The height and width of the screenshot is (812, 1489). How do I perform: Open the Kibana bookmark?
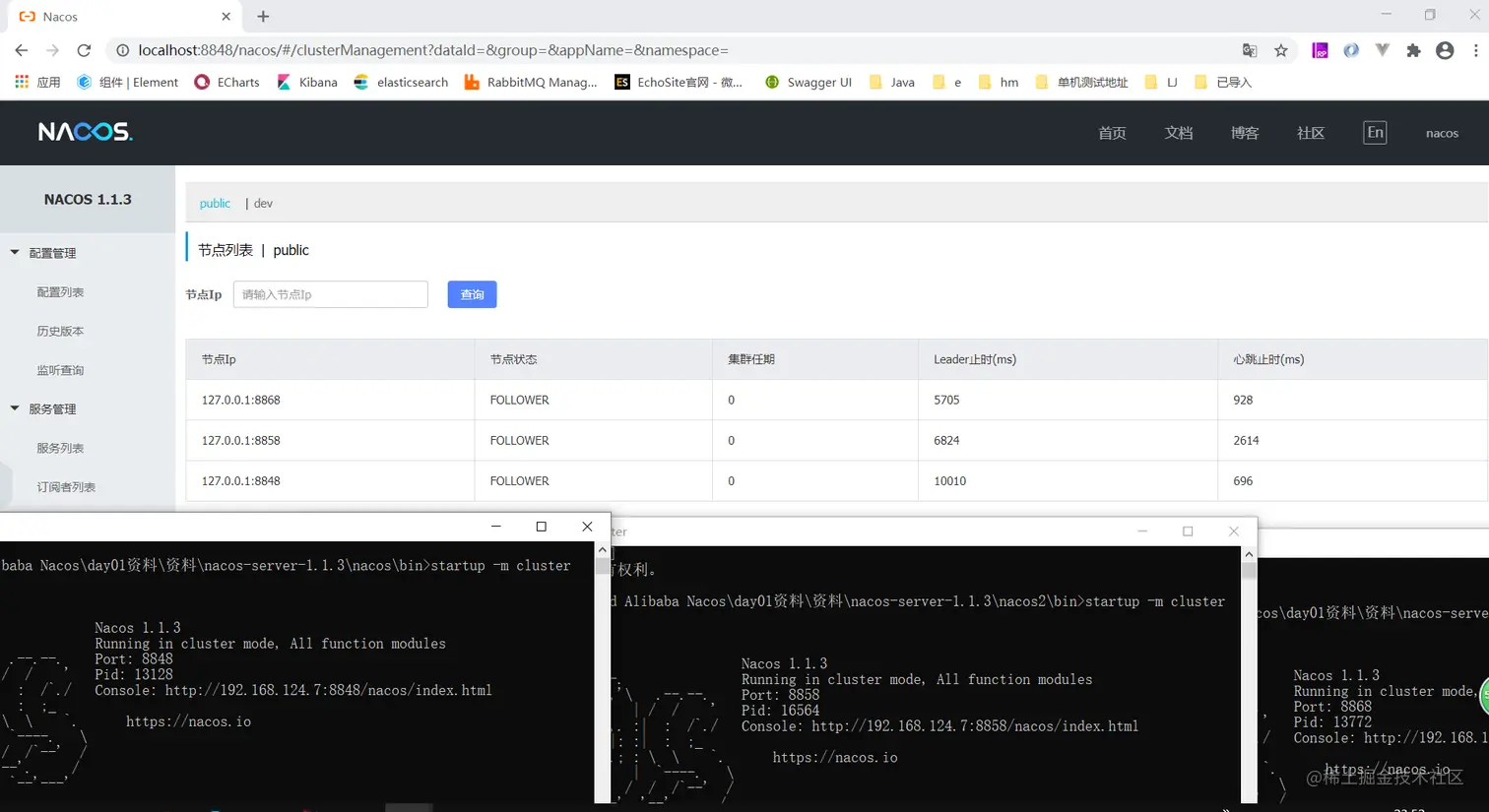coord(307,83)
